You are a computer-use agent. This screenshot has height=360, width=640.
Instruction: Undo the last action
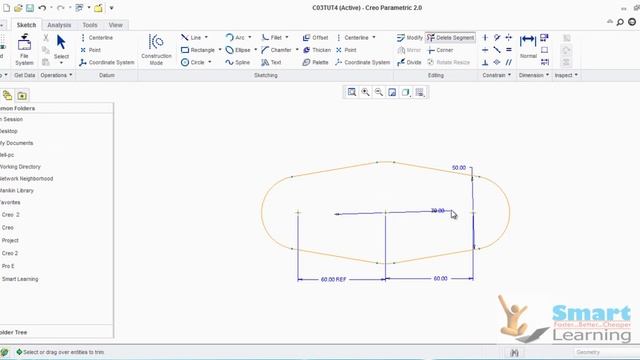[42, 8]
